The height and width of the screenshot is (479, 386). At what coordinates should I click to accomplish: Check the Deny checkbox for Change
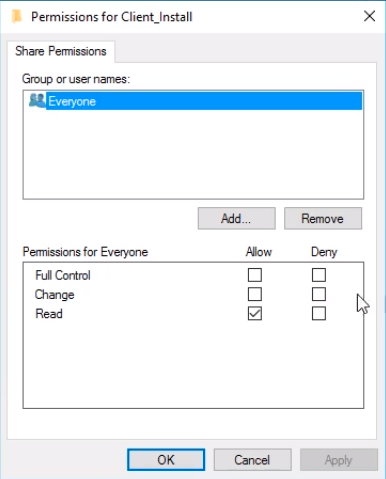tap(319, 294)
